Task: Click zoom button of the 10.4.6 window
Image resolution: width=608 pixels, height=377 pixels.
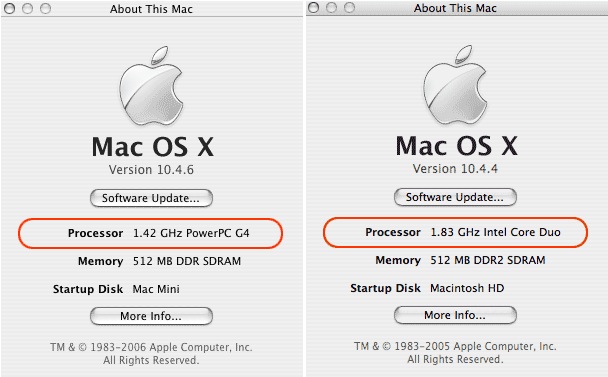Action: pos(45,9)
